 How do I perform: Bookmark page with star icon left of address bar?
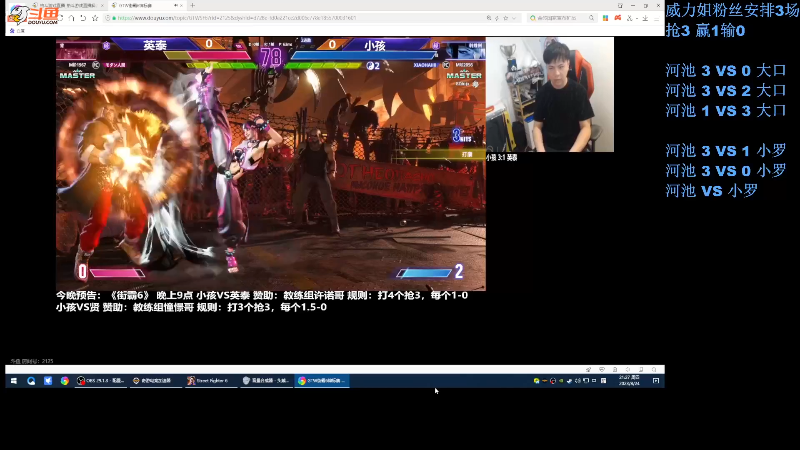tap(95, 18)
